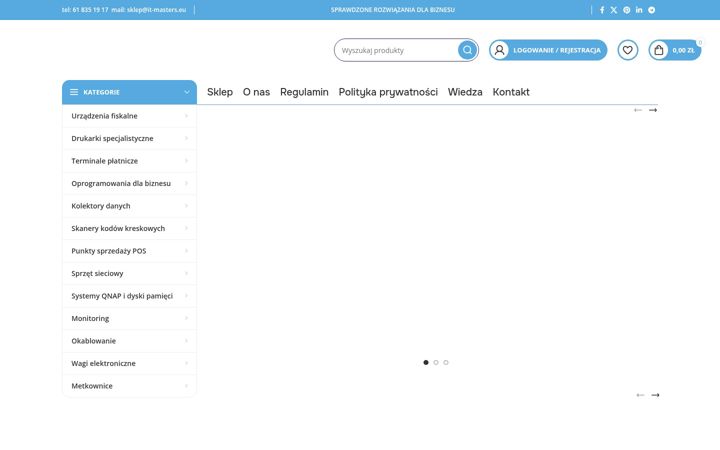Click the lower carousel previous arrow
This screenshot has height=450, width=720.
(640, 395)
